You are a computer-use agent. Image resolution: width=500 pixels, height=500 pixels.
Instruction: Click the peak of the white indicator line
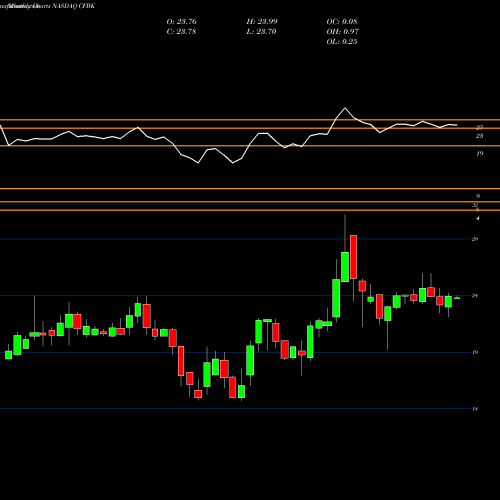[345, 108]
